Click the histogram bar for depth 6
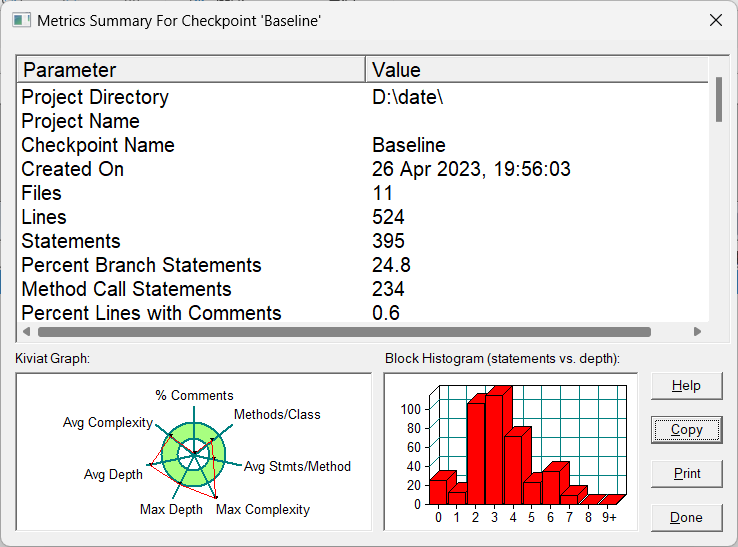738x547 pixels. tap(551, 487)
